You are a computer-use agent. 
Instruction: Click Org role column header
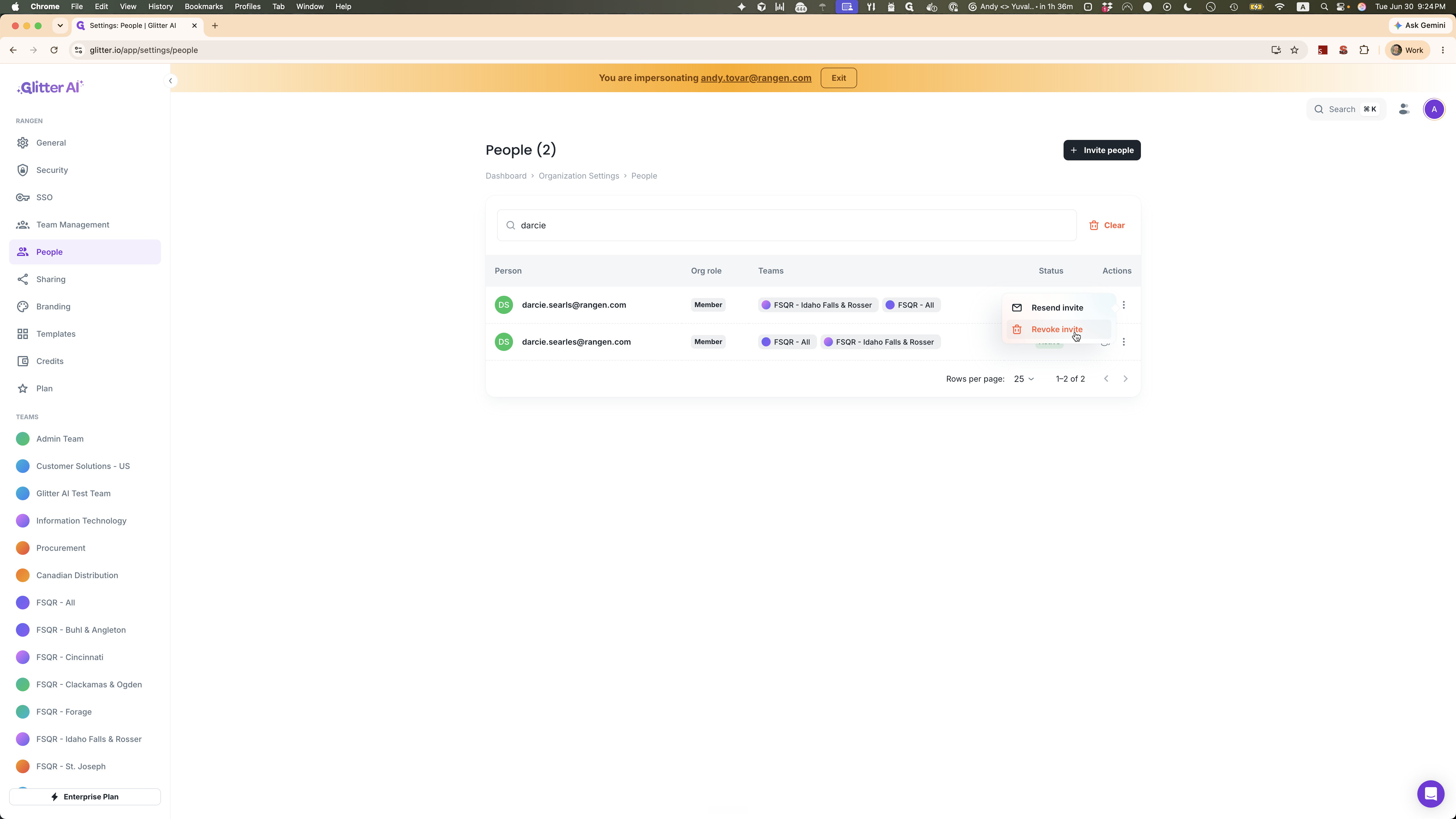[x=706, y=271]
